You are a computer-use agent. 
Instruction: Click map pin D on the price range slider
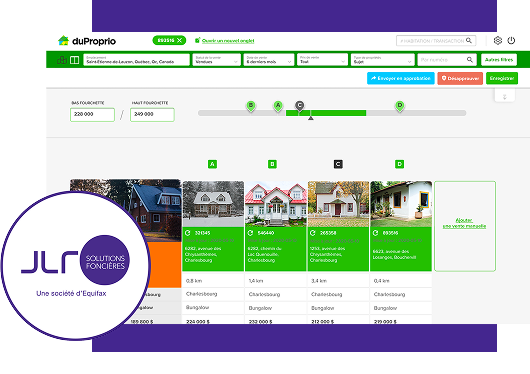coord(400,106)
